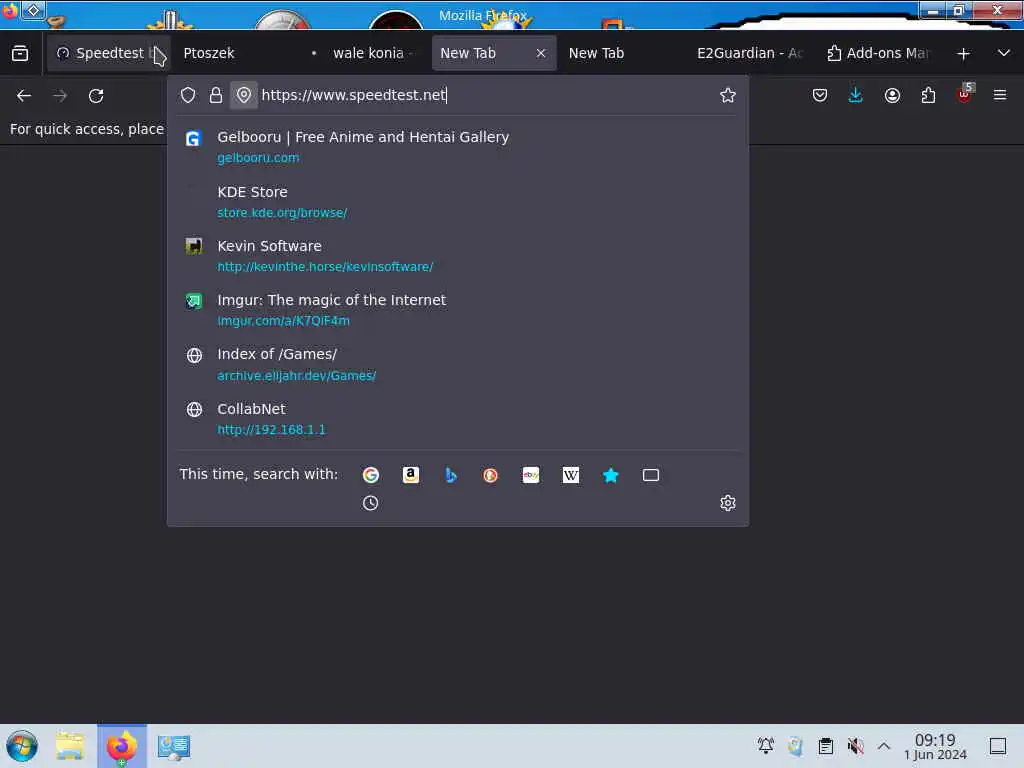Open the Downloads panel
This screenshot has width=1024, height=768.
tap(856, 95)
